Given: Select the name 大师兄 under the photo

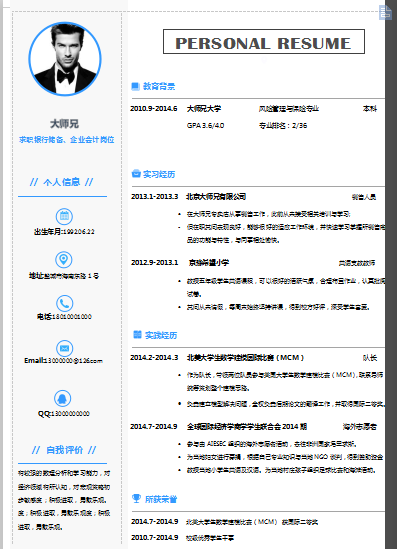Looking at the screenshot, I should [x=64, y=124].
